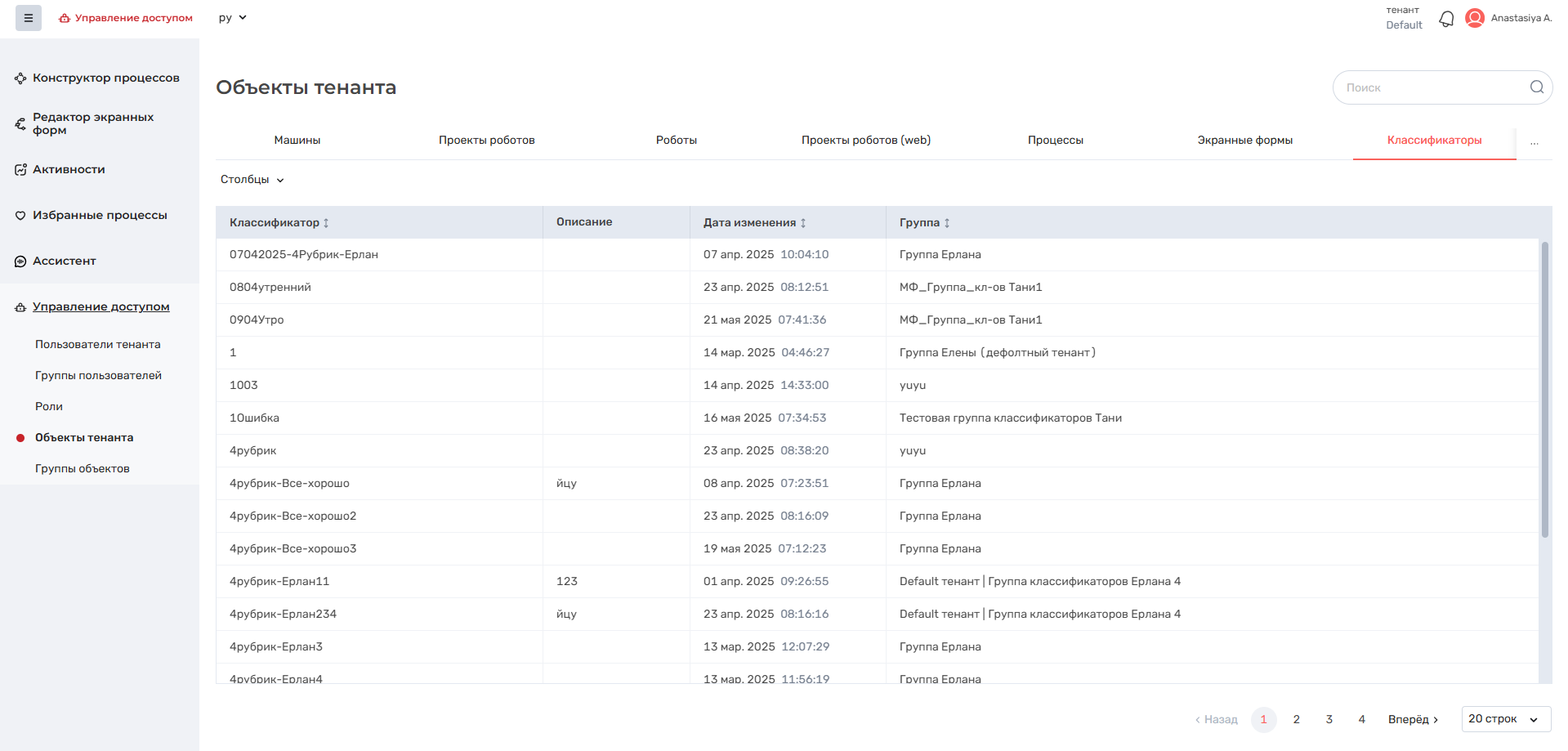Expand the Столбцы dropdown

coord(252,180)
